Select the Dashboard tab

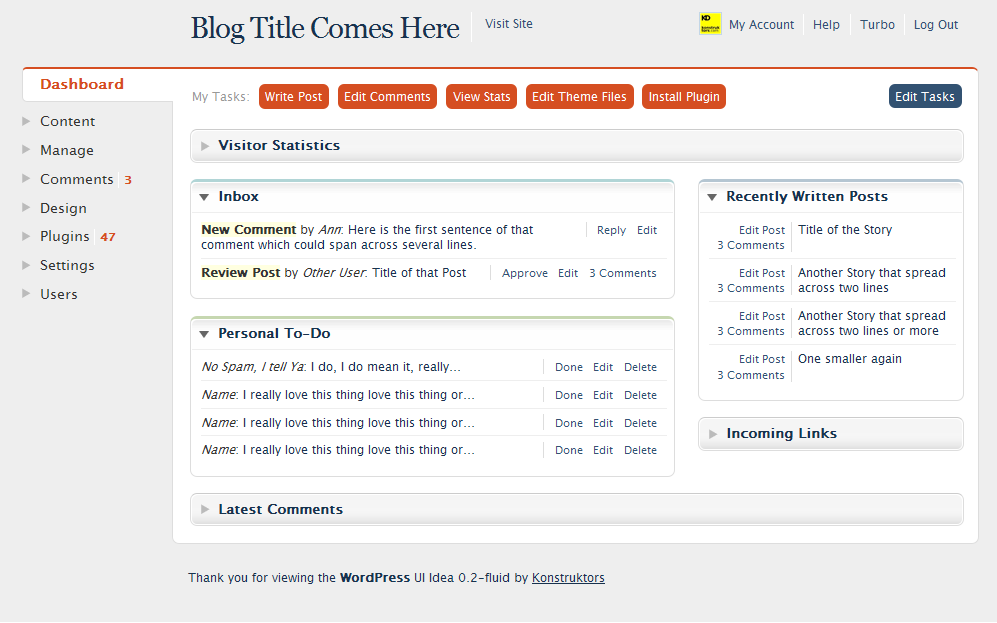point(82,85)
